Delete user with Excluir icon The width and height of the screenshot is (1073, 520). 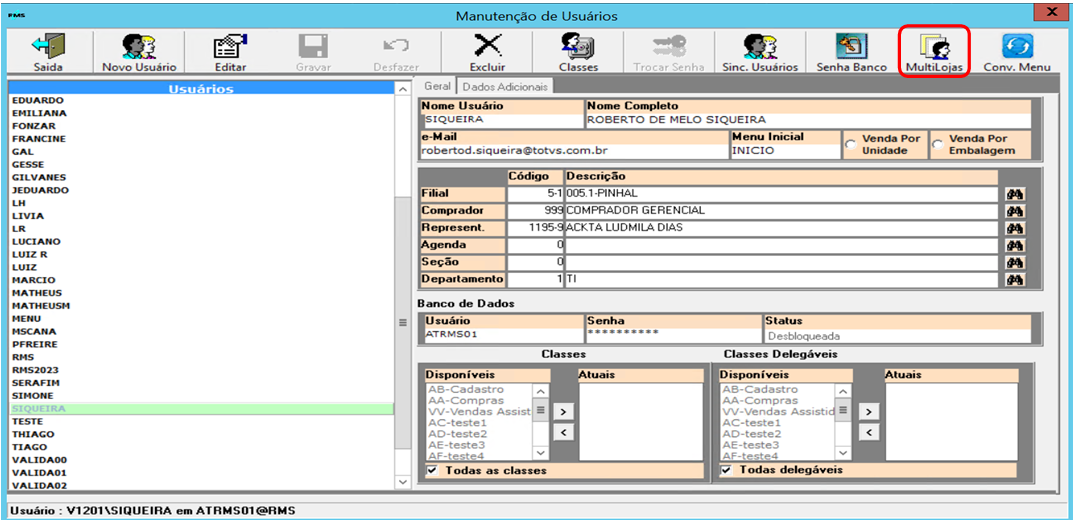(487, 47)
